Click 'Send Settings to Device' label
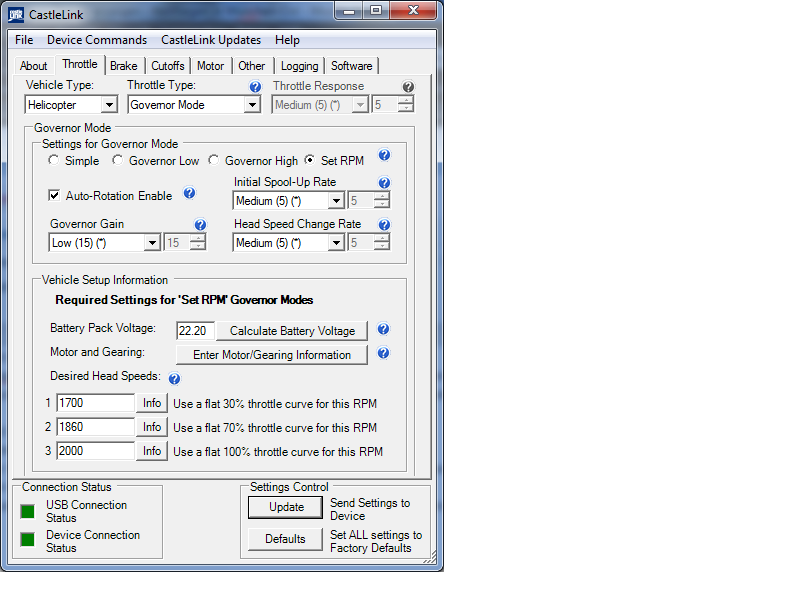 370,509
